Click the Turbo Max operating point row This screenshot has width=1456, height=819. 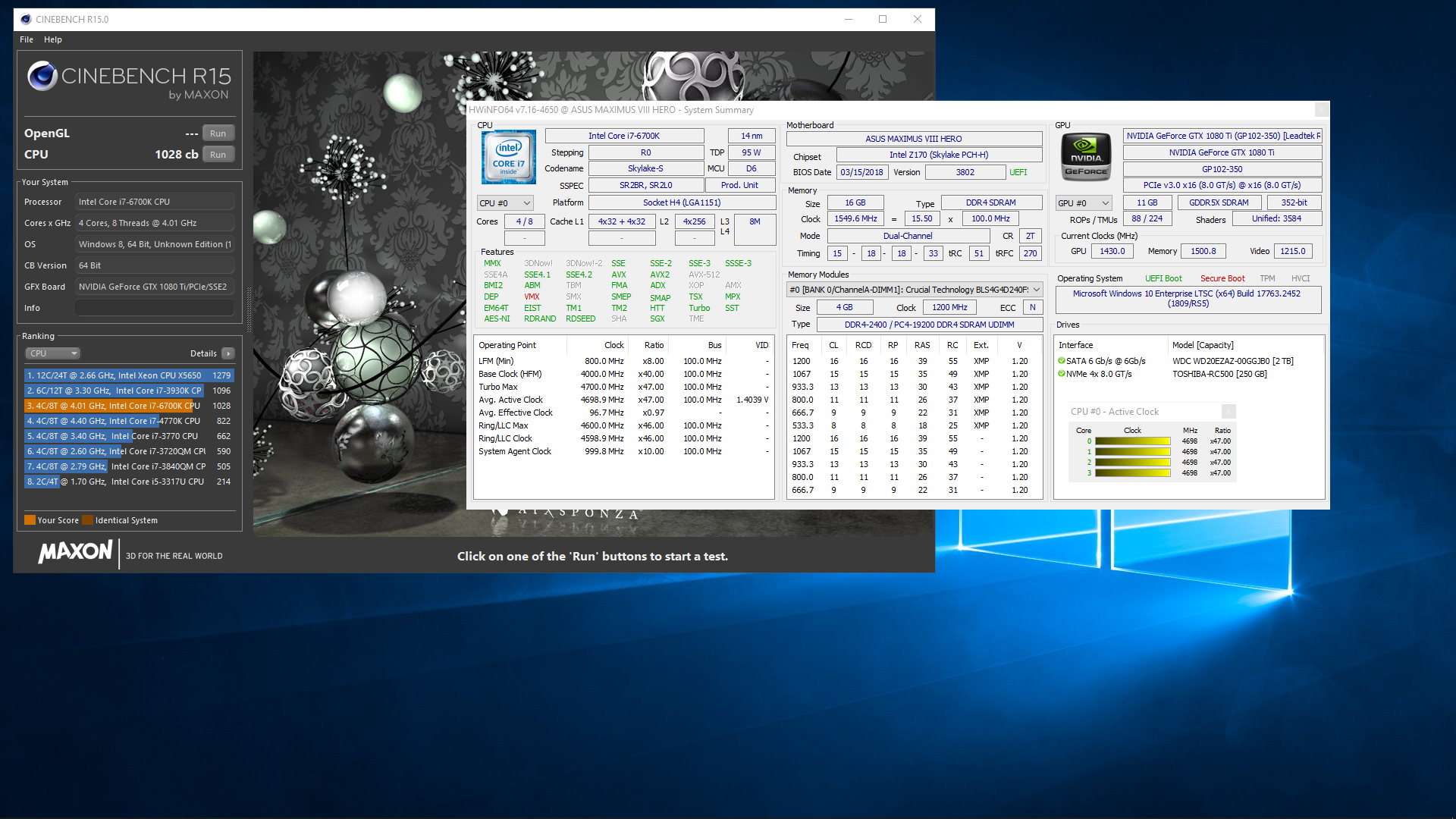[x=623, y=387]
